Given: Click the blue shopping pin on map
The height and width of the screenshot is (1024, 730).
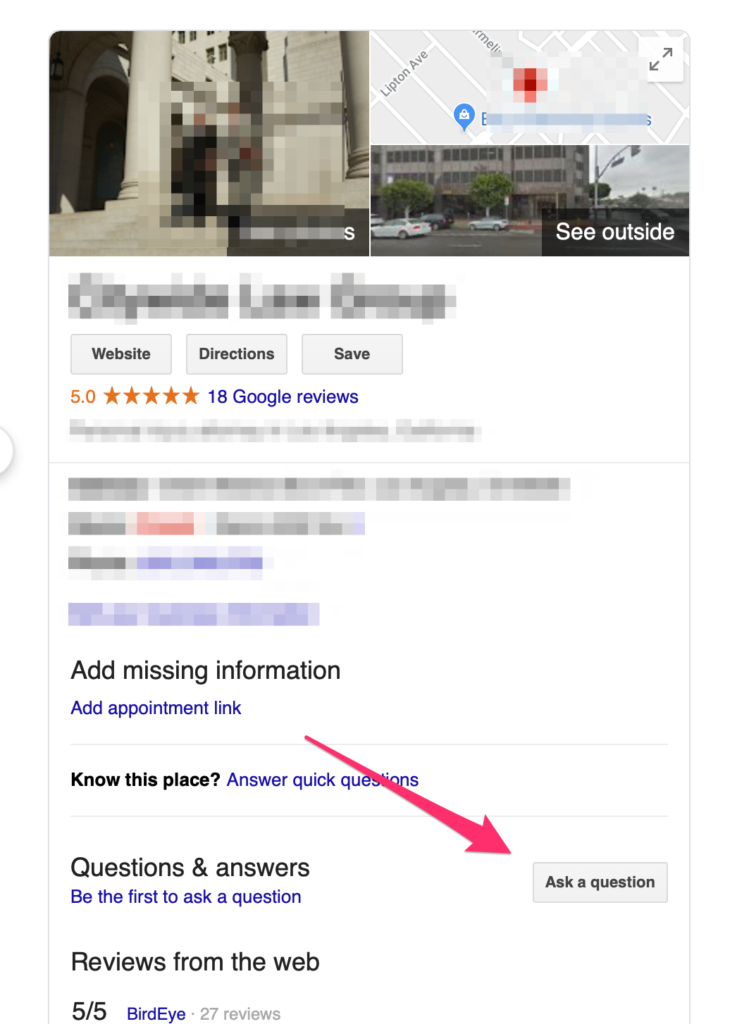Looking at the screenshot, I should click(x=464, y=116).
